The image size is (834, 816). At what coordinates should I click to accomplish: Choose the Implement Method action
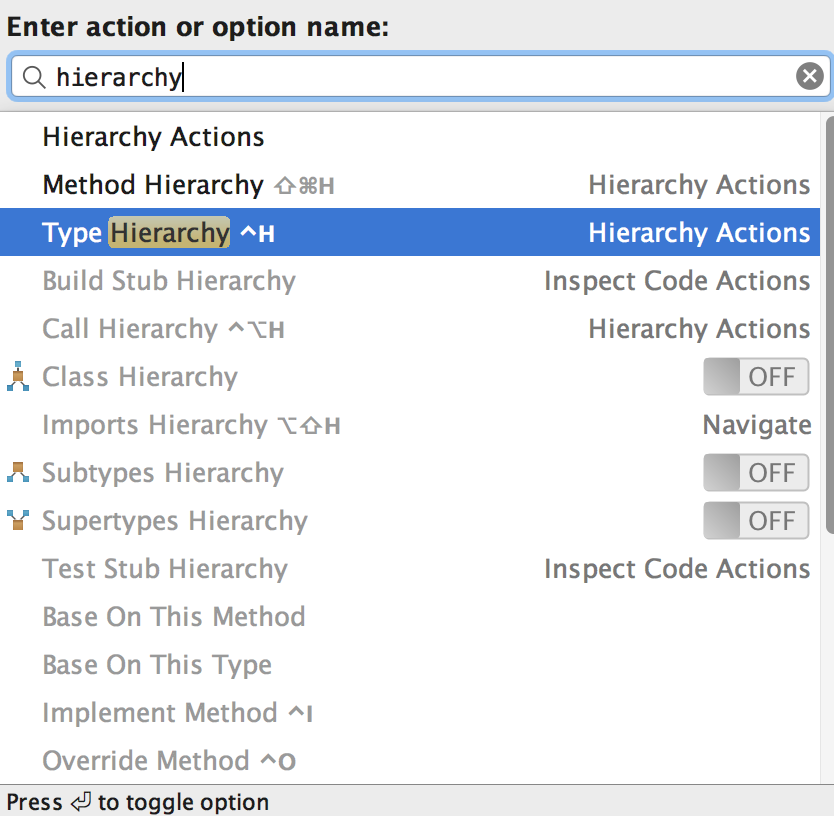(x=160, y=713)
